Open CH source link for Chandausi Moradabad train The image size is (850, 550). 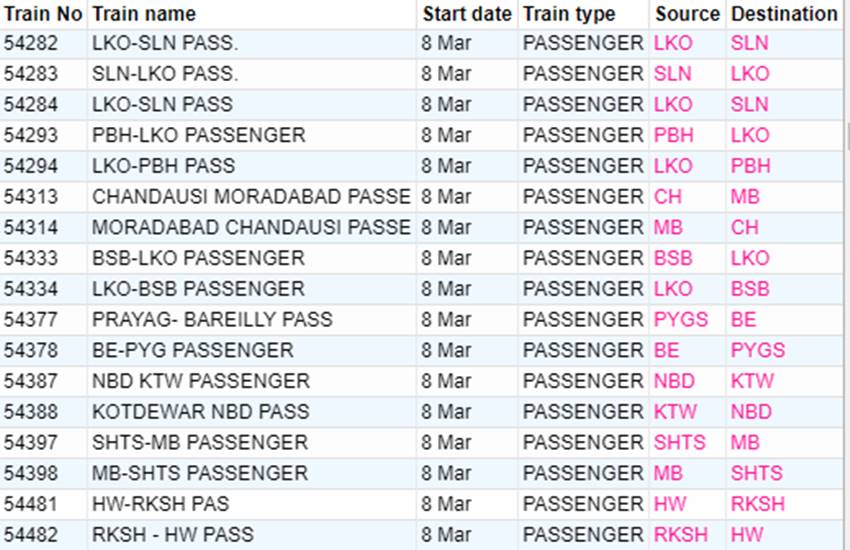click(667, 197)
